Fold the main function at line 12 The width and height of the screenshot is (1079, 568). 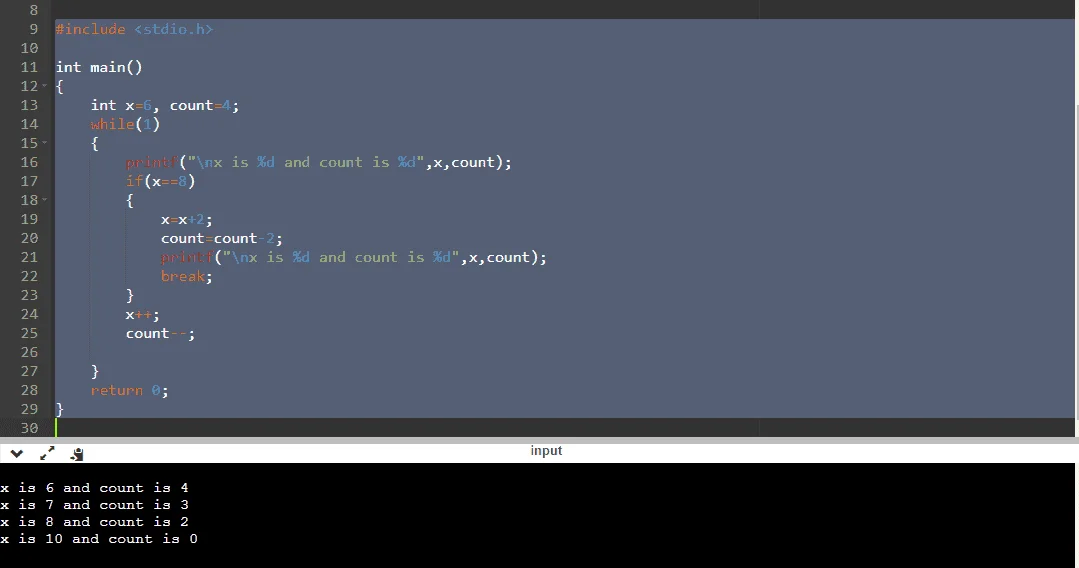(45, 86)
